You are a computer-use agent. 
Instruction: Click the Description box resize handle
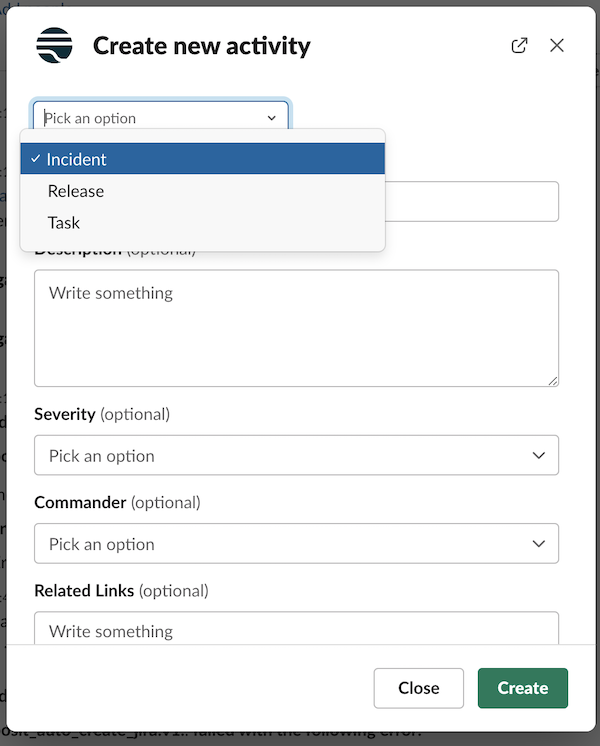552,380
